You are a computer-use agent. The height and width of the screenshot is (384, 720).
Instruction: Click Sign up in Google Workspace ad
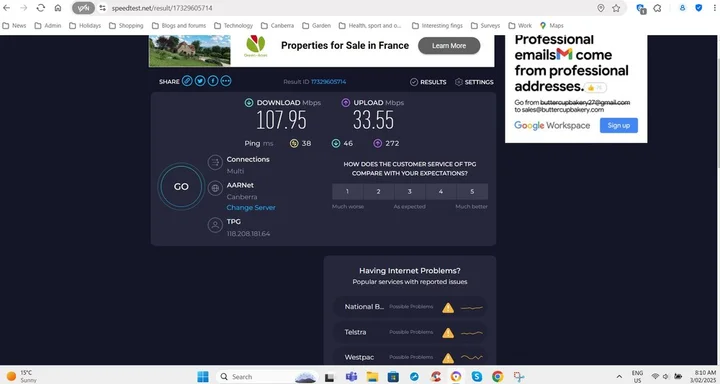(x=619, y=125)
